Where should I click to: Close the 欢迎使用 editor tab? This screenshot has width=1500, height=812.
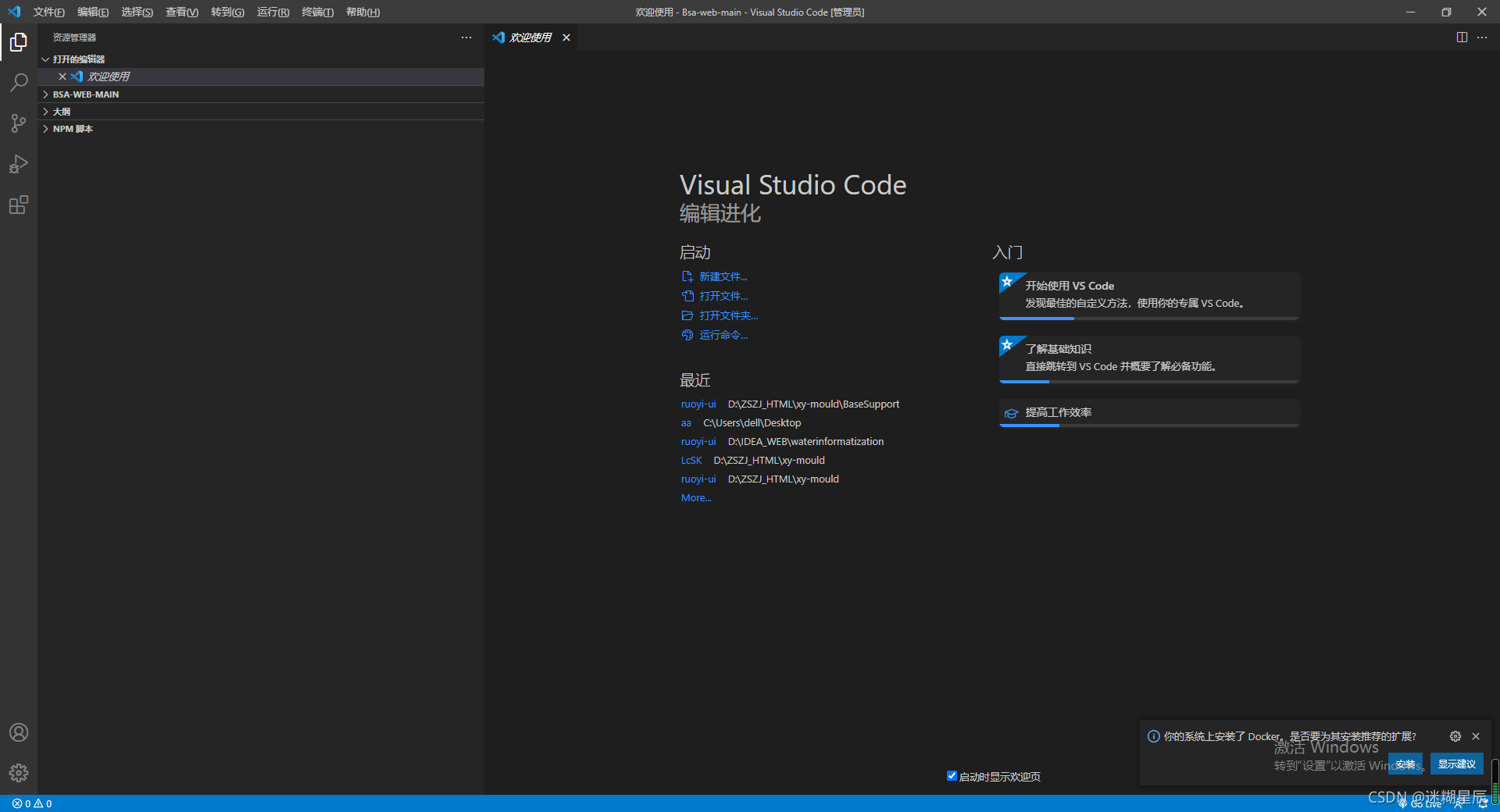coord(566,37)
